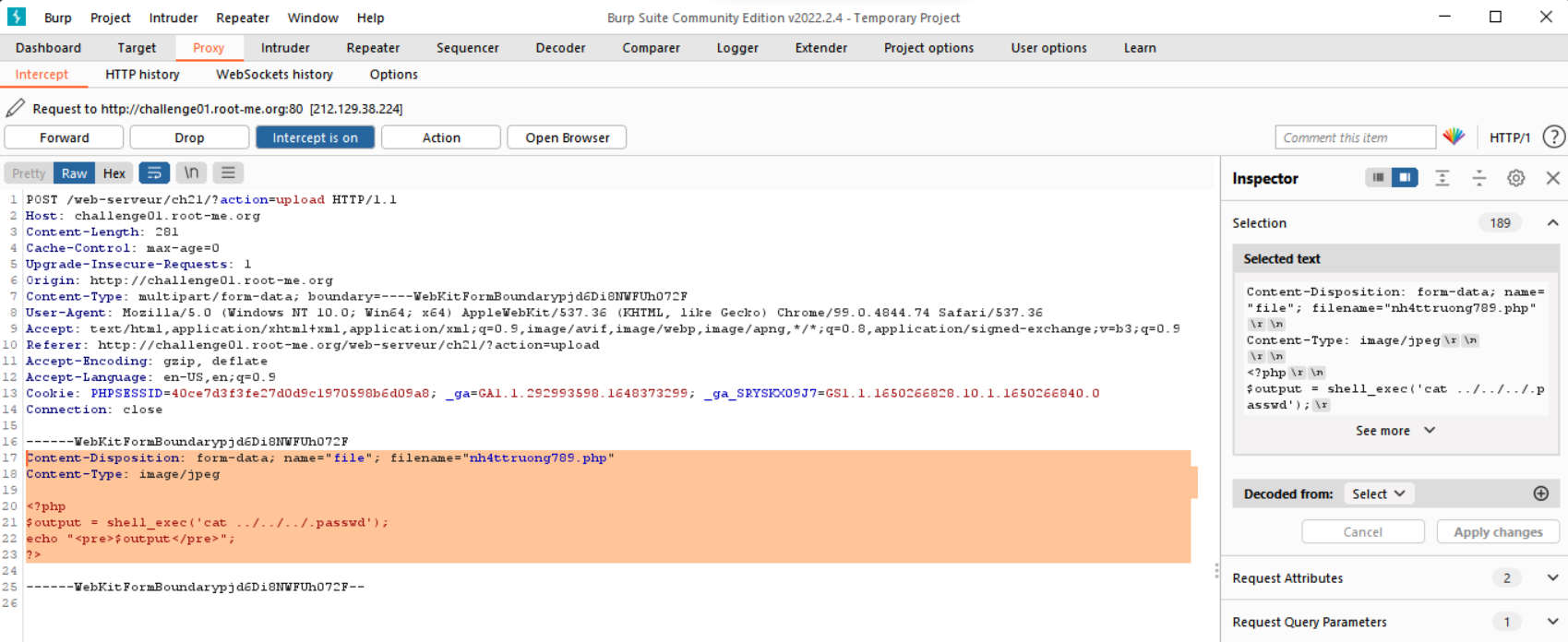
Task: Go to the Intruder tab
Action: coord(285,48)
